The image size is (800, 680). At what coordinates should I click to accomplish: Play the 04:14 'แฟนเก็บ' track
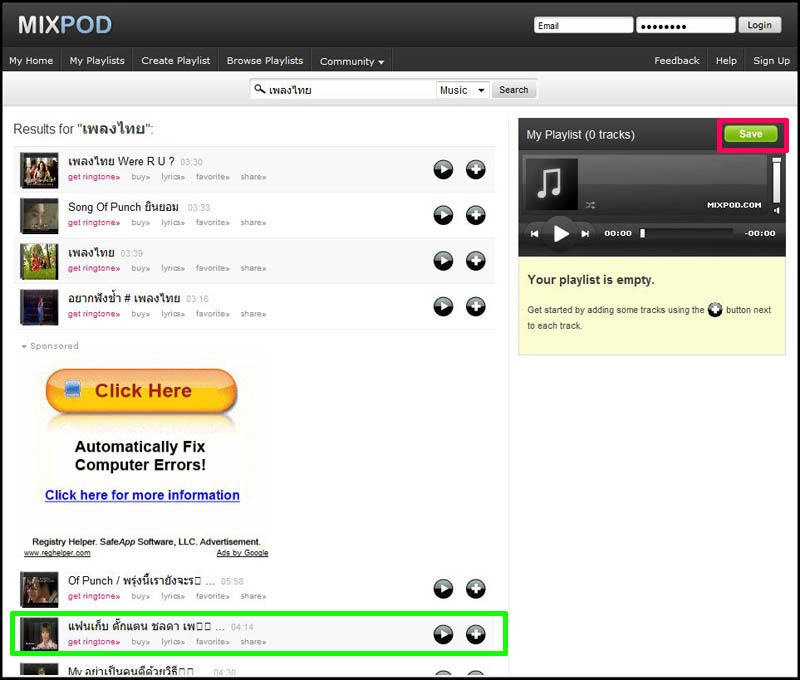(443, 634)
